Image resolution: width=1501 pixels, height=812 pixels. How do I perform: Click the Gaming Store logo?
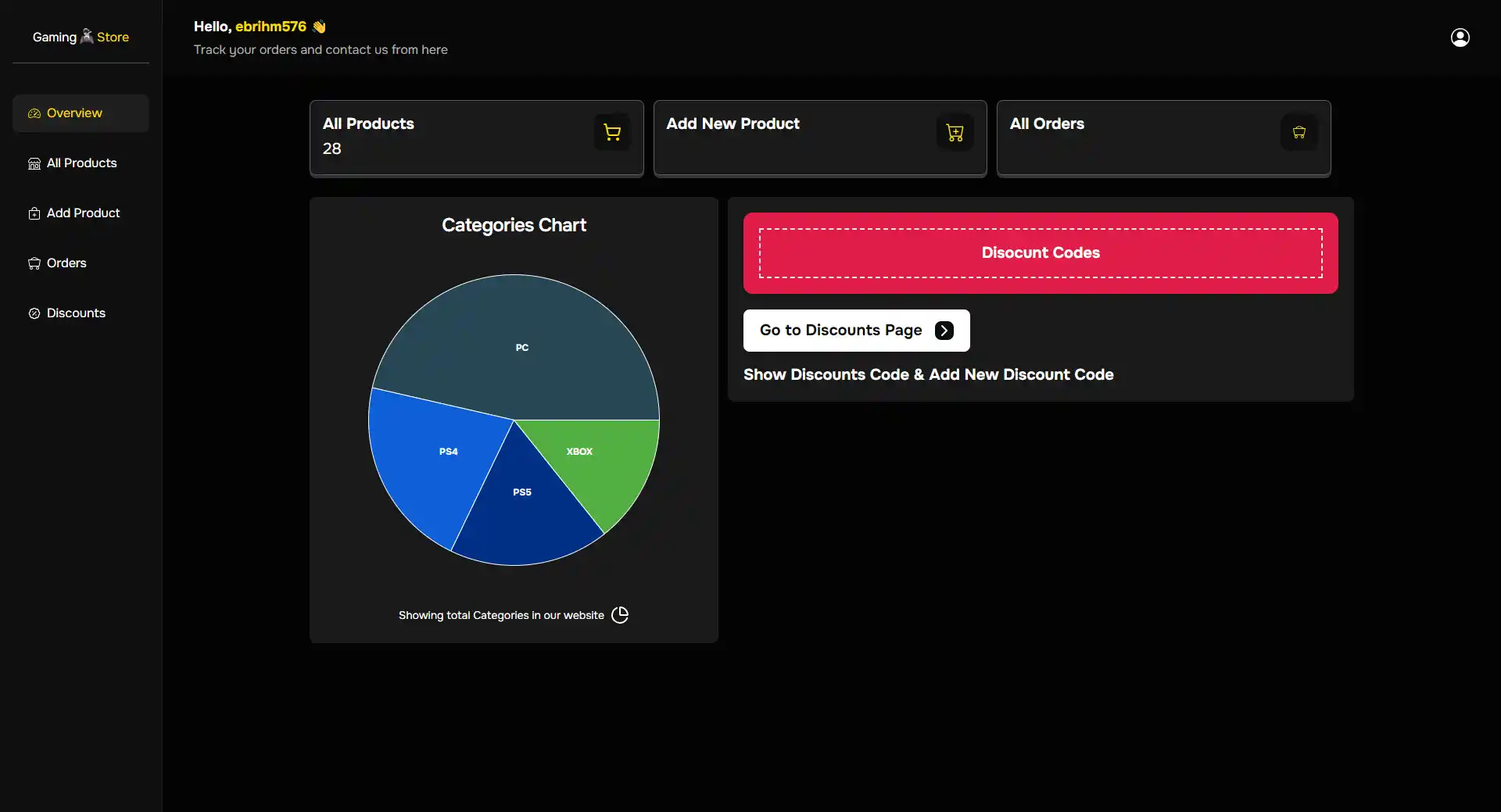pyautogui.click(x=81, y=37)
